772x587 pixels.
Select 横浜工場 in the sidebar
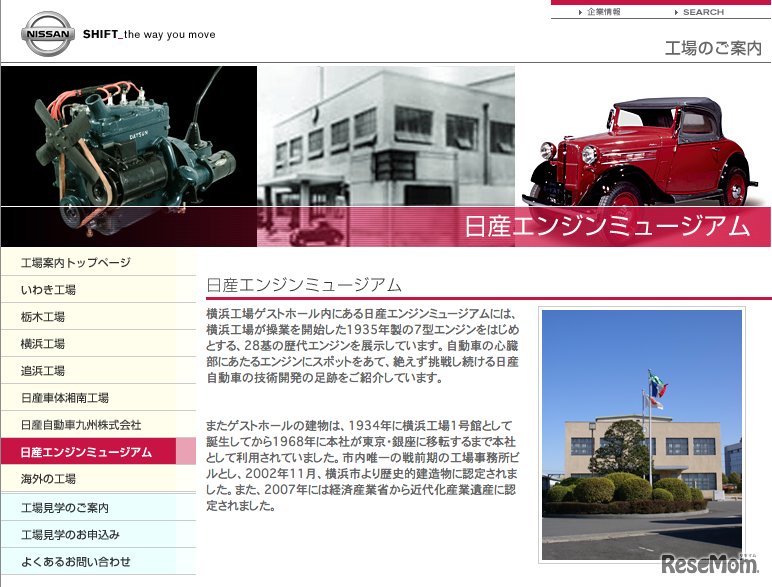pos(98,344)
